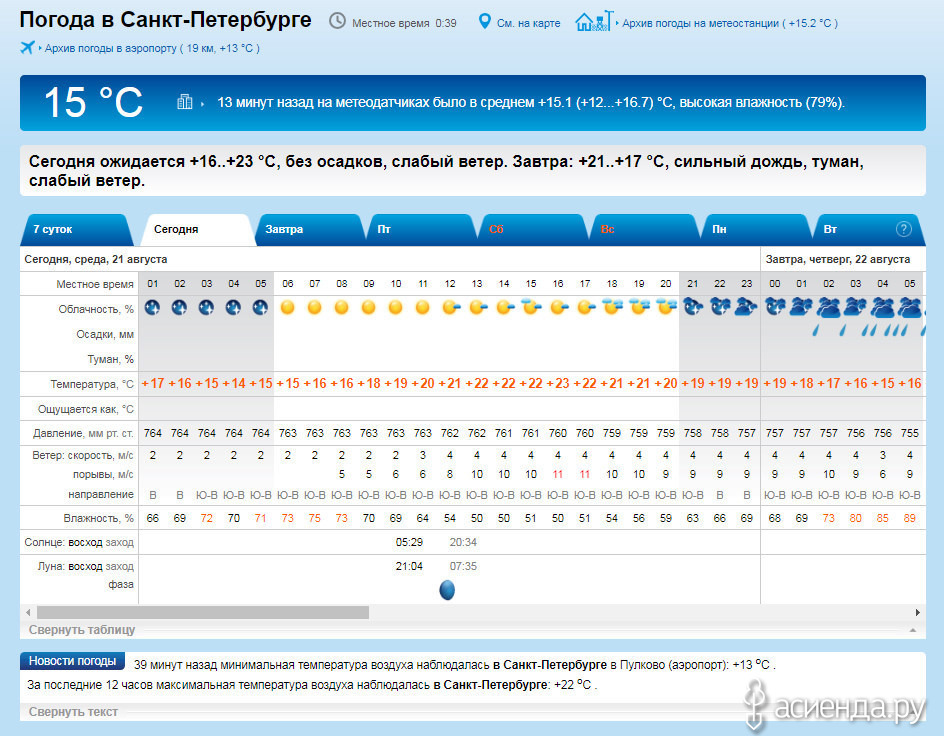Click the partly cloudy icon at hour 15
Image resolution: width=944 pixels, height=736 pixels.
point(531,307)
